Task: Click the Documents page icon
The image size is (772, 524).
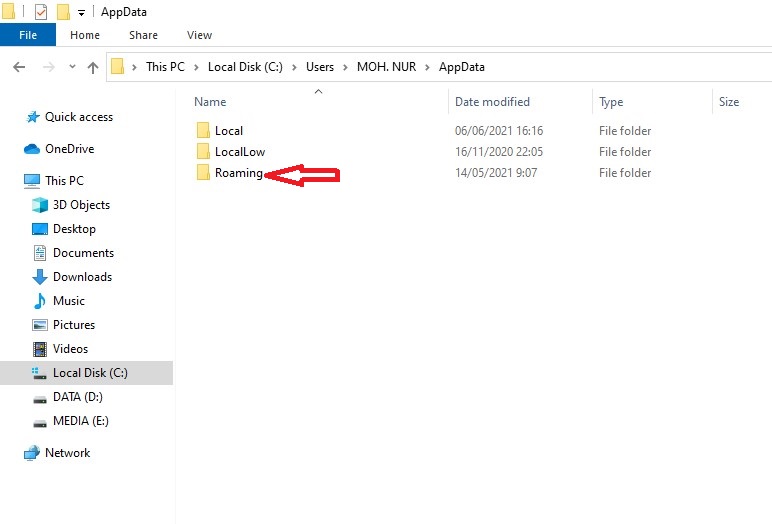Action: point(40,253)
